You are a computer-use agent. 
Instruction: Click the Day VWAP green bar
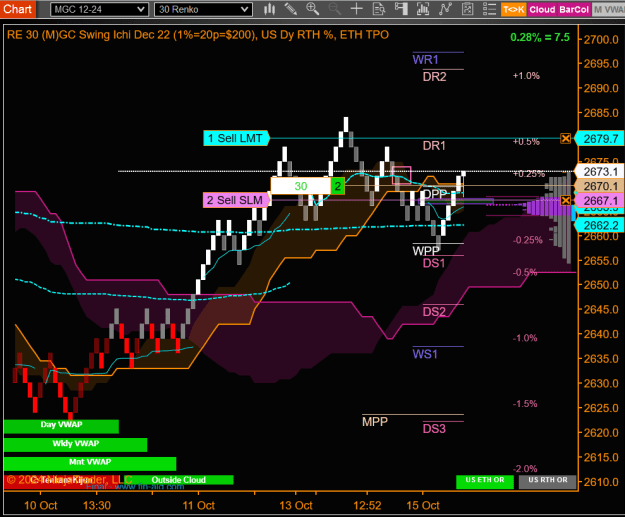[61, 426]
